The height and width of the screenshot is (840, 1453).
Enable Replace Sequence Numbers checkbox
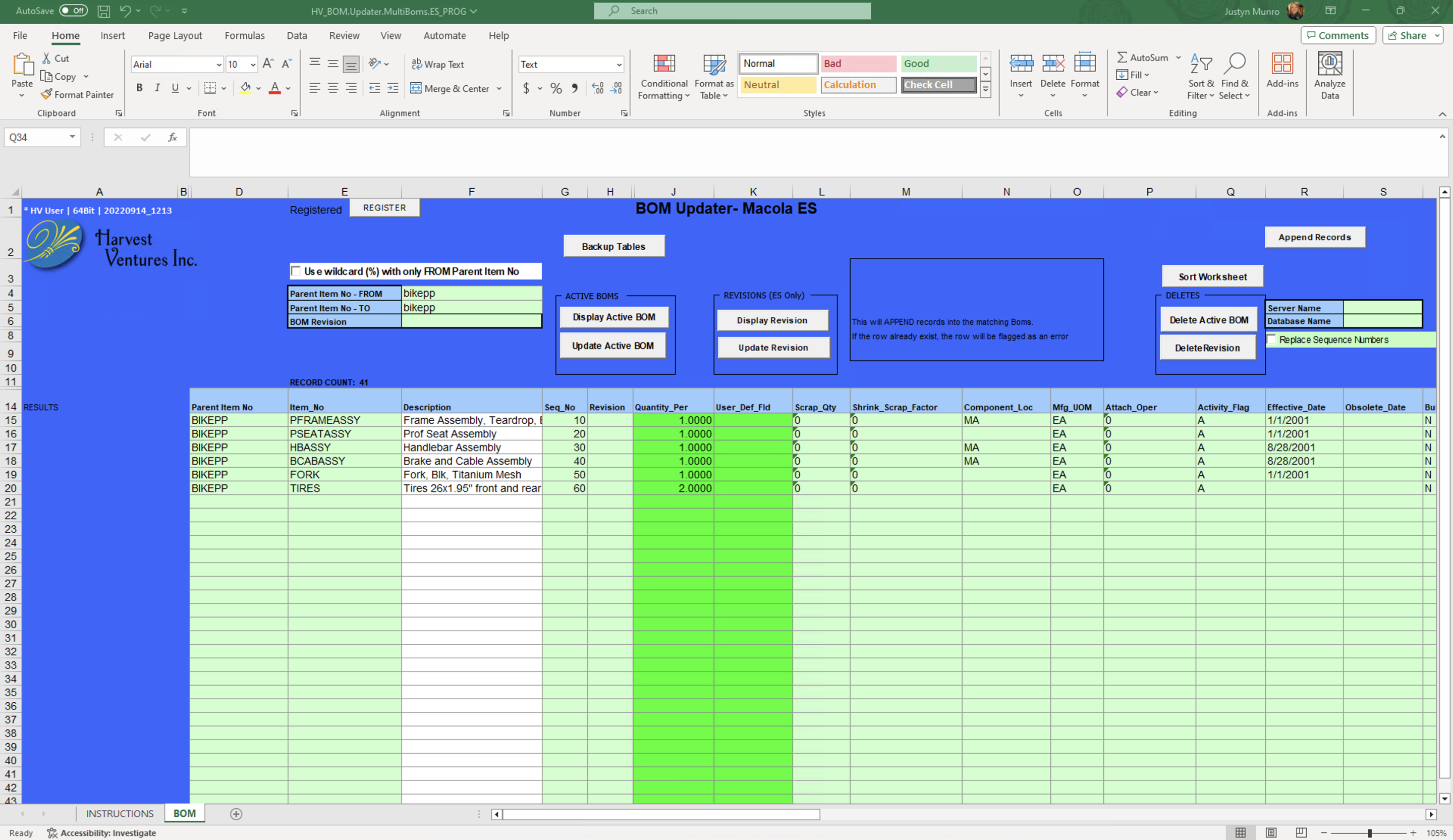(x=1271, y=340)
